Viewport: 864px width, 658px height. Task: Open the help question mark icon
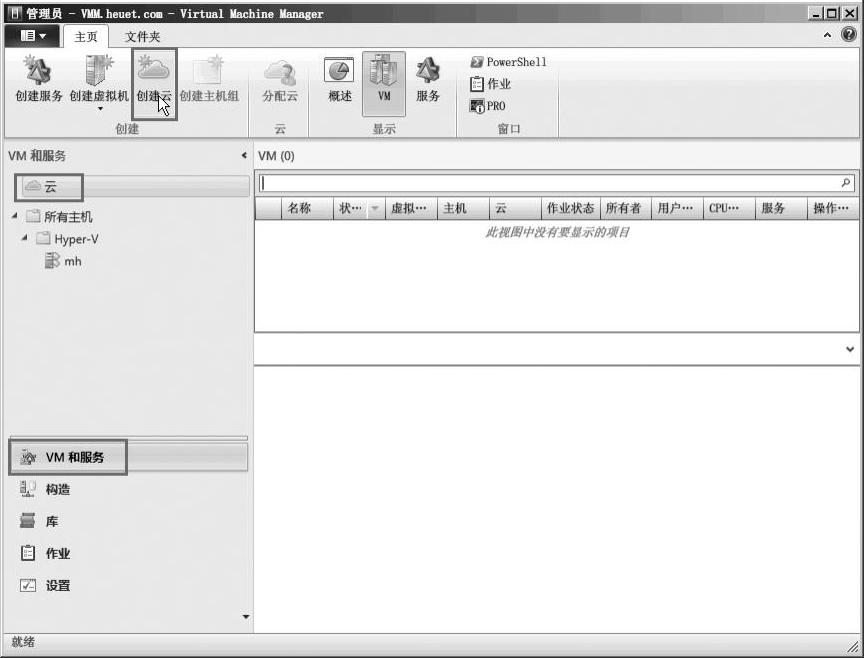click(x=849, y=35)
